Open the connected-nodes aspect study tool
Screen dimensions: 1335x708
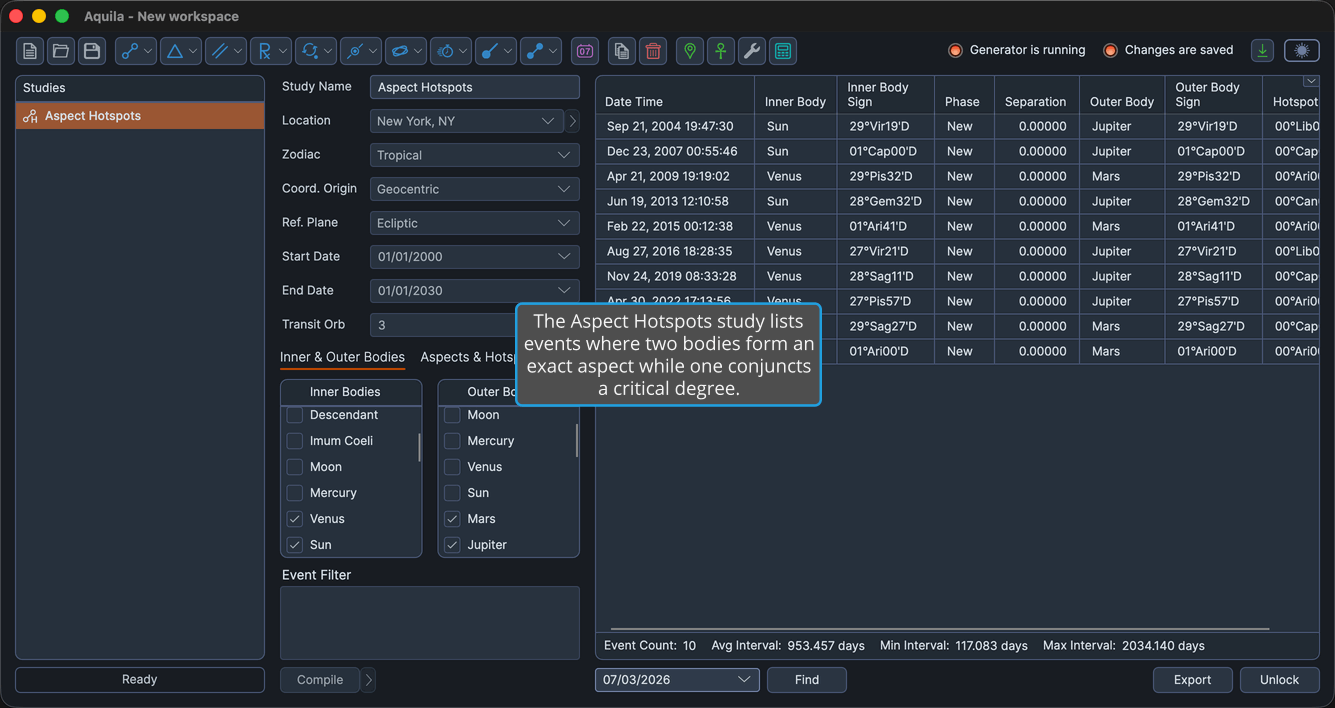tap(136, 51)
